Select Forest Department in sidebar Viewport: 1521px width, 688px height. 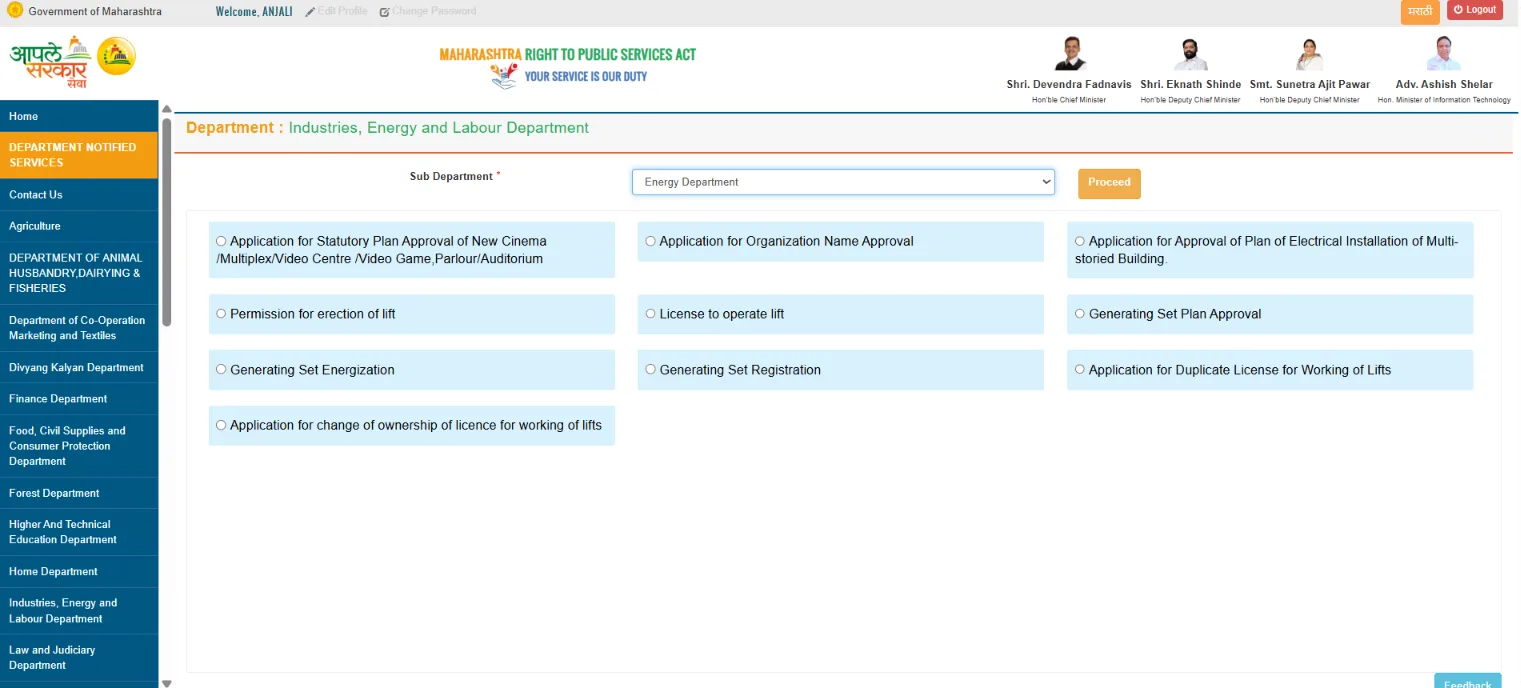pyautogui.click(x=79, y=493)
